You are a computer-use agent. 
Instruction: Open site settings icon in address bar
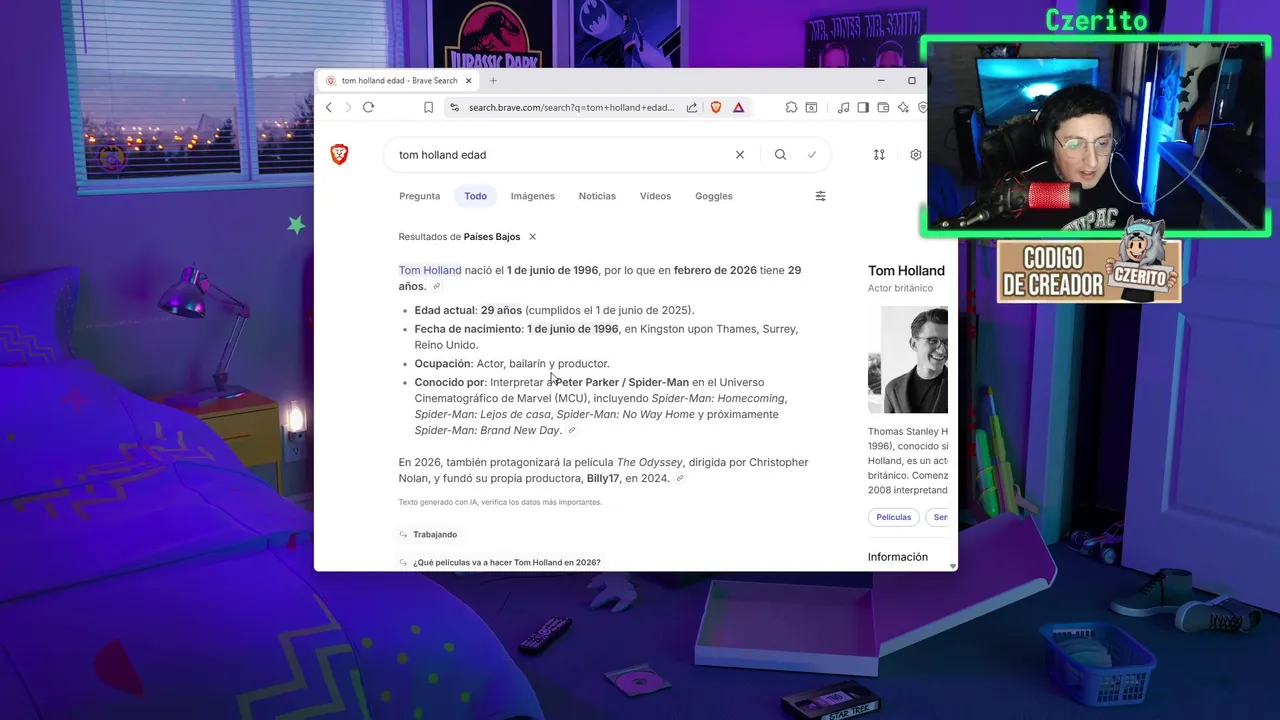pos(454,107)
